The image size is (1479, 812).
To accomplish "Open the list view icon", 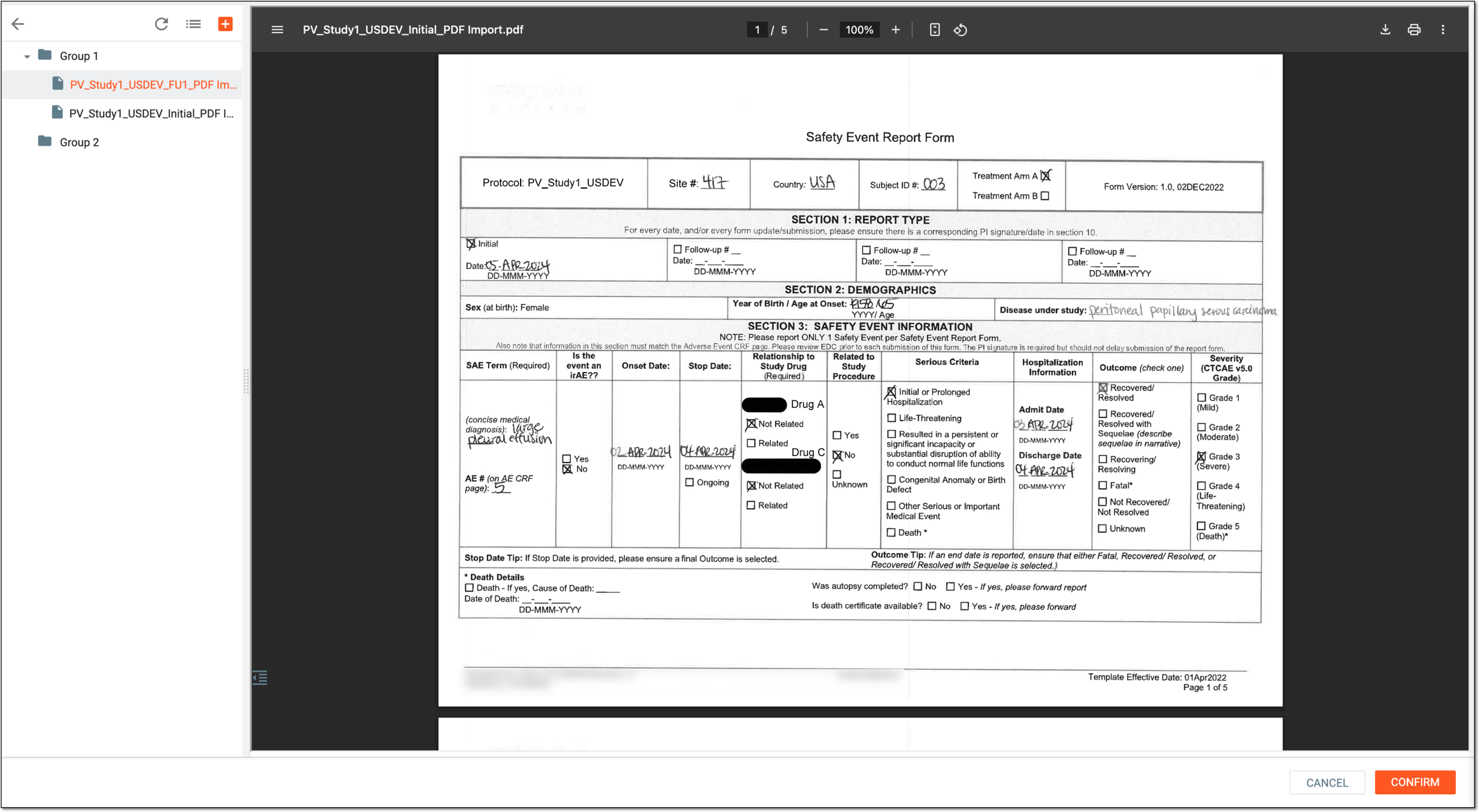I will [x=193, y=24].
